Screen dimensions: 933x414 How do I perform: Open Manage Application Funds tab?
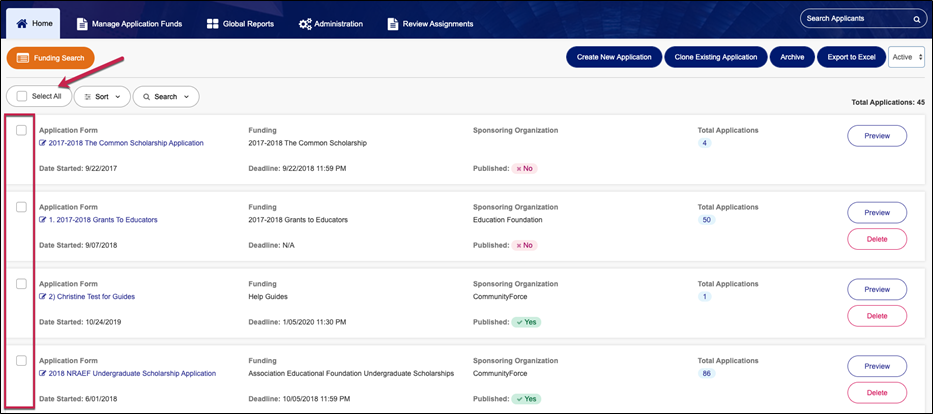click(x=129, y=24)
